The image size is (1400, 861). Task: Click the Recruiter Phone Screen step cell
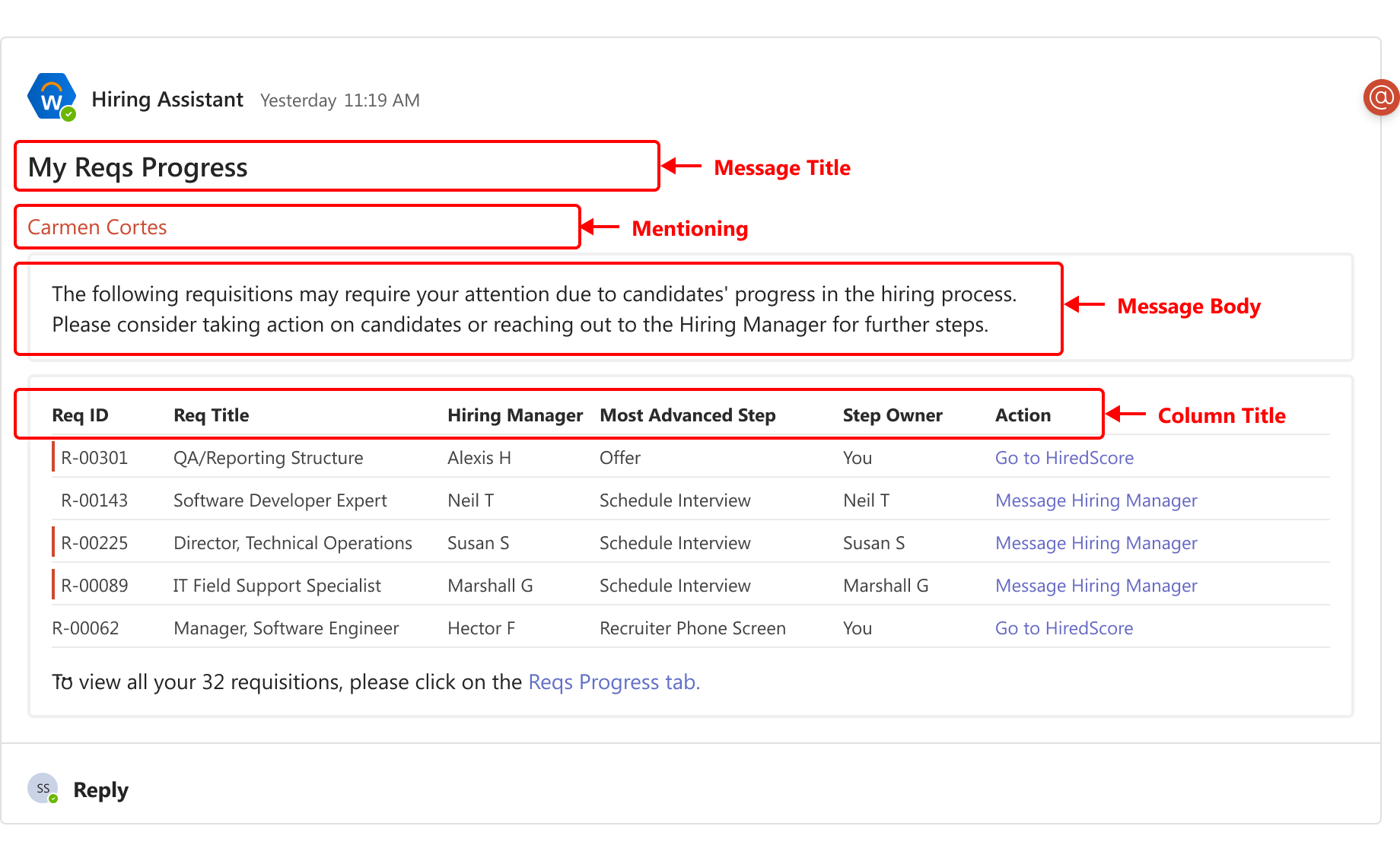[x=692, y=628]
